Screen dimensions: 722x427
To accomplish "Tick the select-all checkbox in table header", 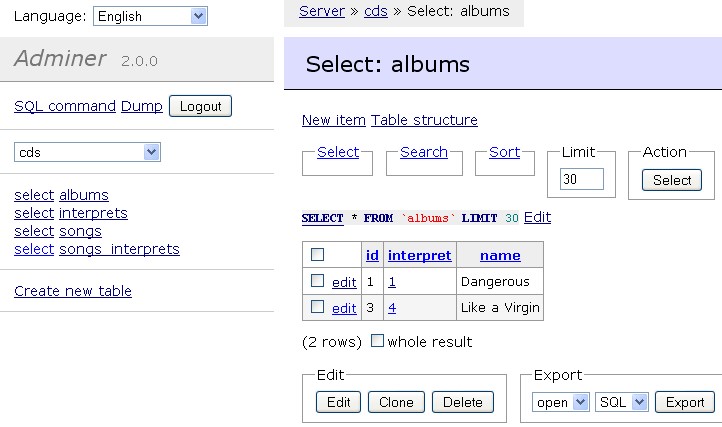I will 317,254.
